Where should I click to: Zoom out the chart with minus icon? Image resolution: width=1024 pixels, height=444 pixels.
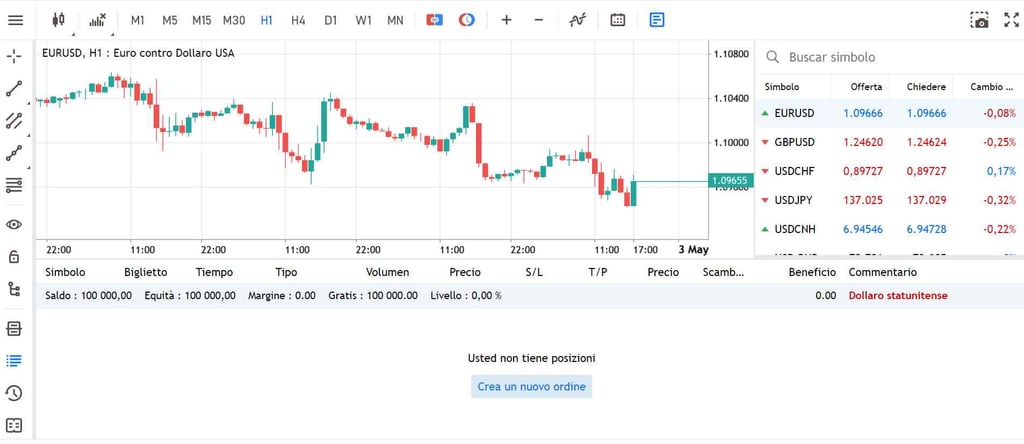[x=539, y=20]
